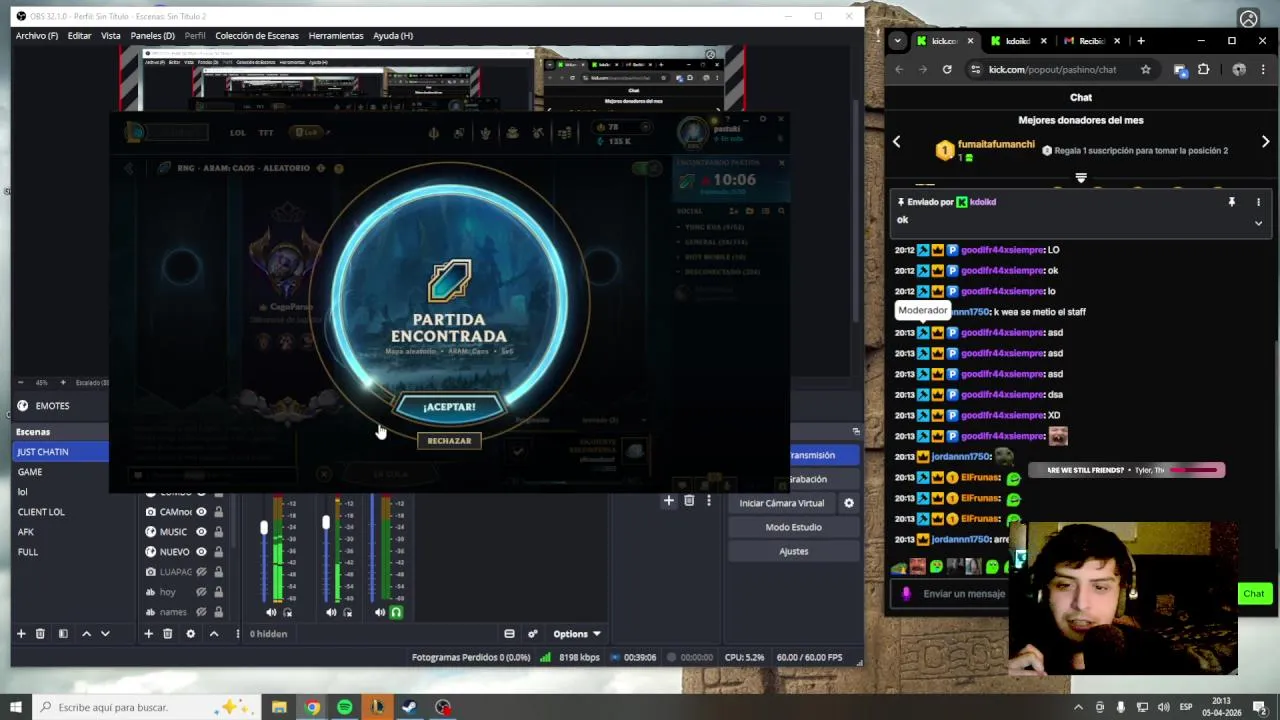Remove the scene transition with the trash icon
The image size is (1280, 720).
pyautogui.click(x=689, y=500)
